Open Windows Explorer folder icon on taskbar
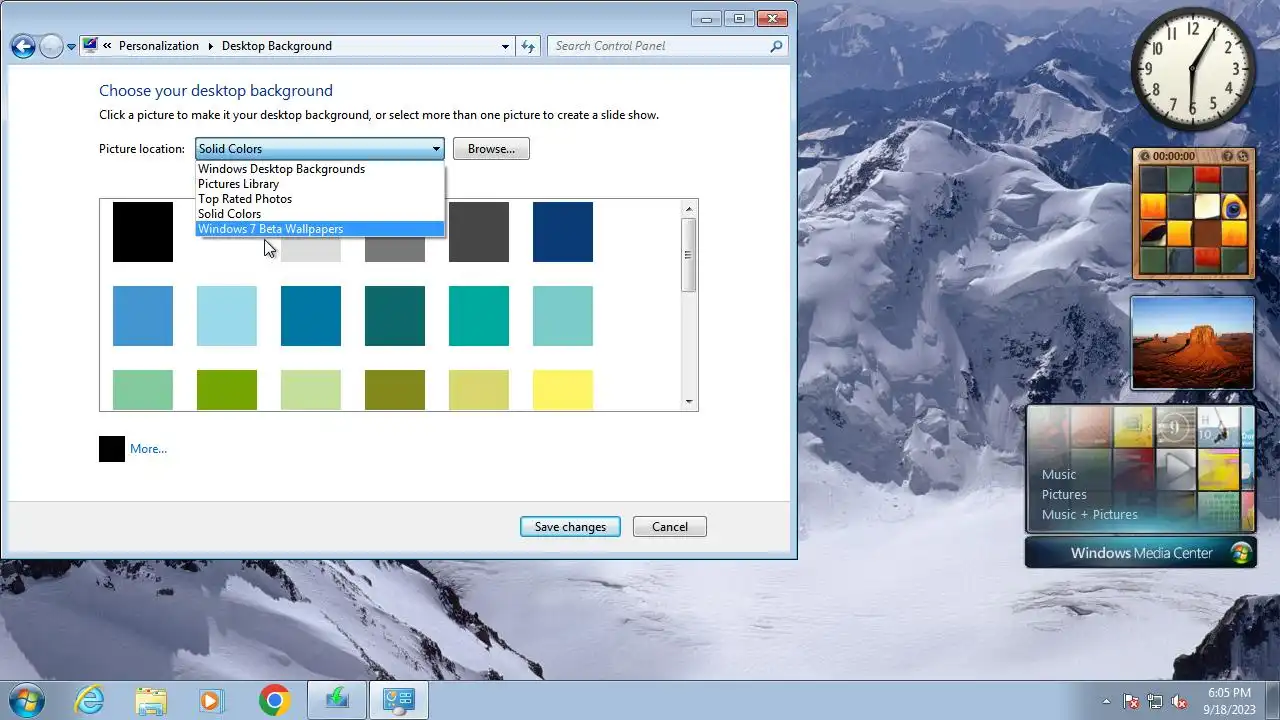This screenshot has width=1280, height=720. tap(151, 700)
